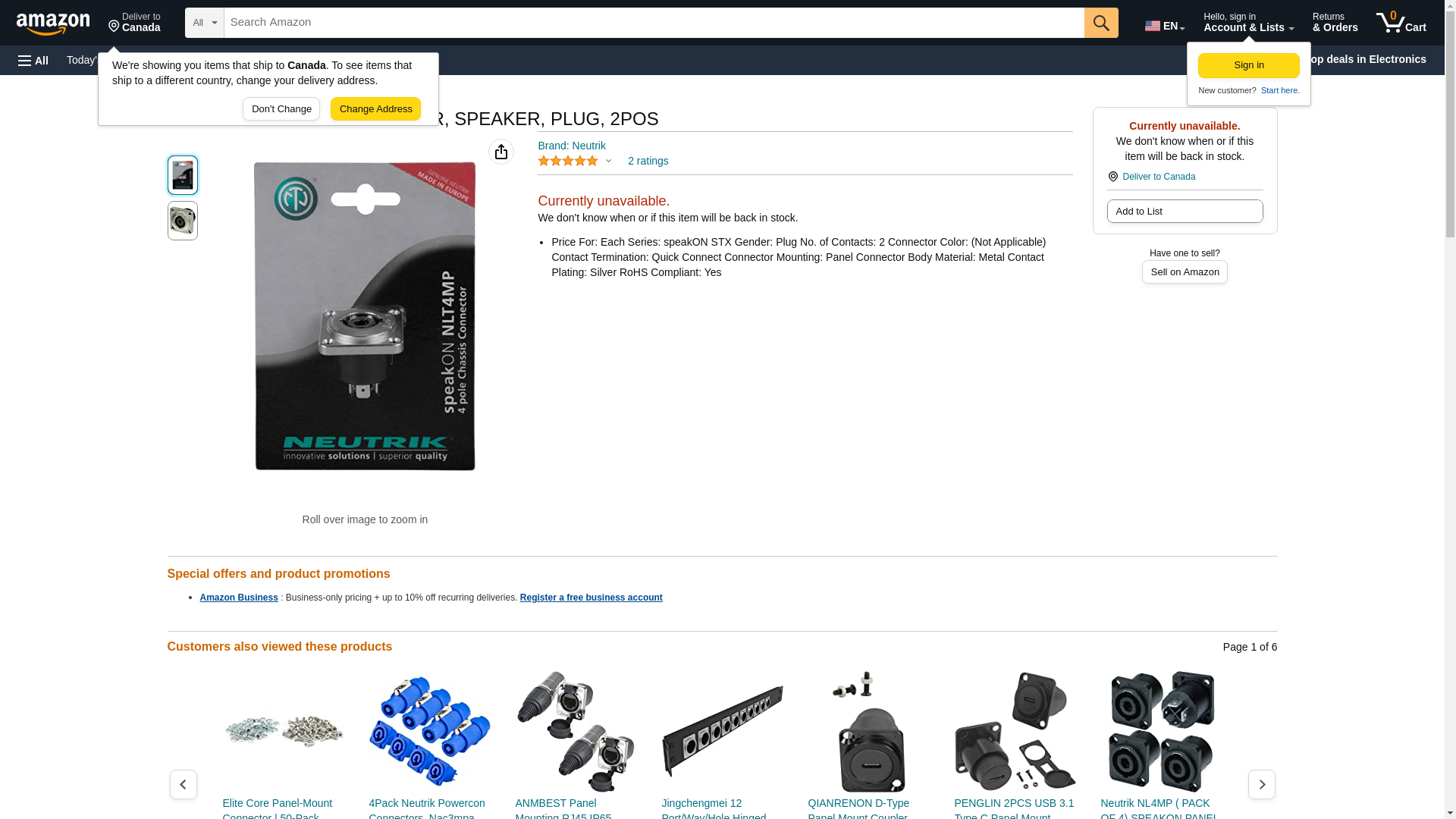Select the second product thumbnail
This screenshot has width=1456, height=819.
tap(183, 221)
